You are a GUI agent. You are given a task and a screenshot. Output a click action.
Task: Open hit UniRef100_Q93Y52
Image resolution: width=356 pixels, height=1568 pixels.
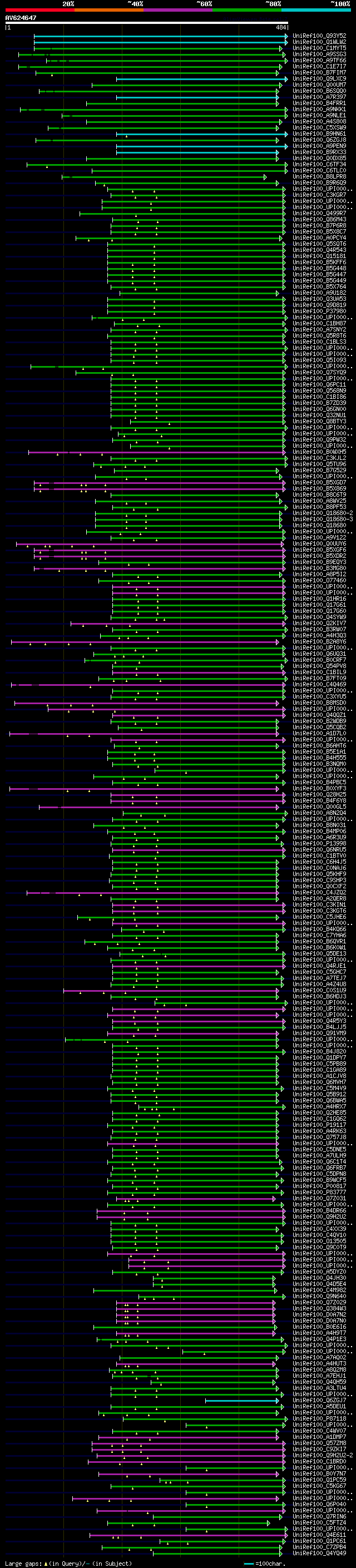pos(319,37)
